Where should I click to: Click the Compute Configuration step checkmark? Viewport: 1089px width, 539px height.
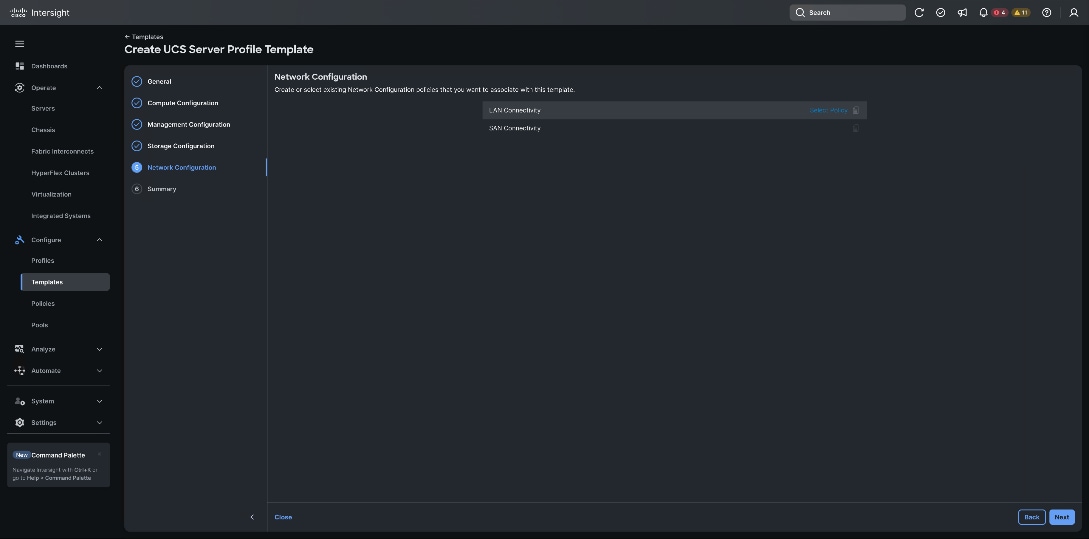point(137,103)
